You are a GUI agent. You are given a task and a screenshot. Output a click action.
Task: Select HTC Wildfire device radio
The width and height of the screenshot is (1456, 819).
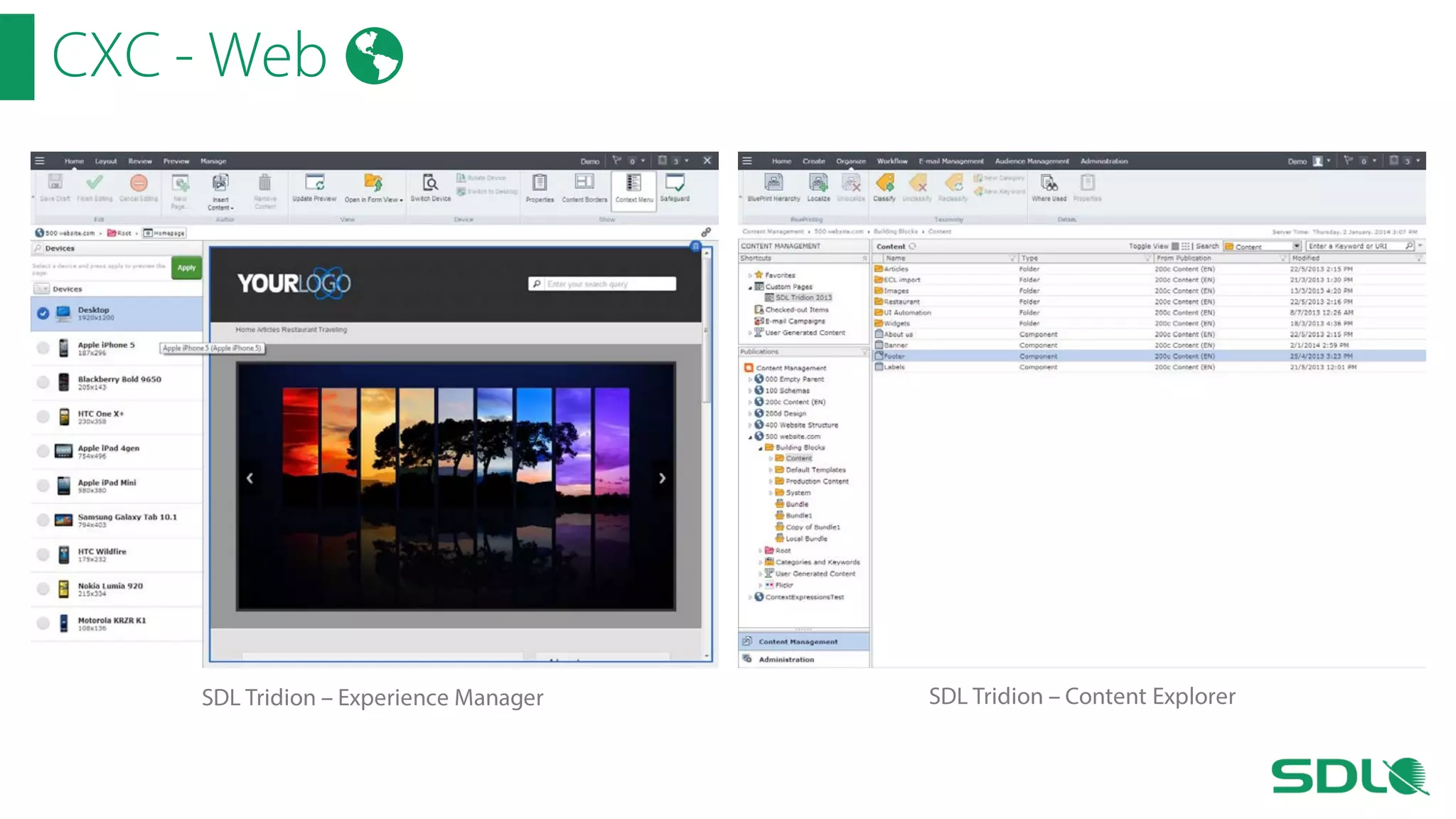[43, 555]
